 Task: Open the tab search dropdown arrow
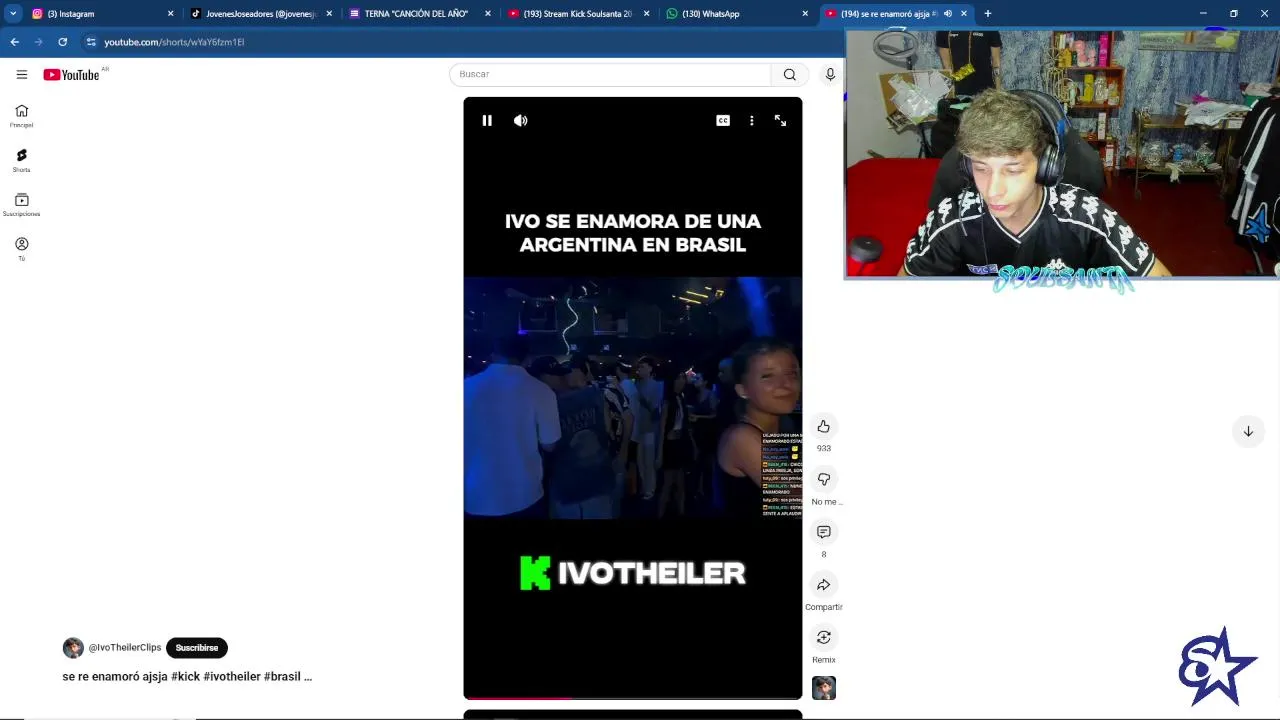point(13,14)
